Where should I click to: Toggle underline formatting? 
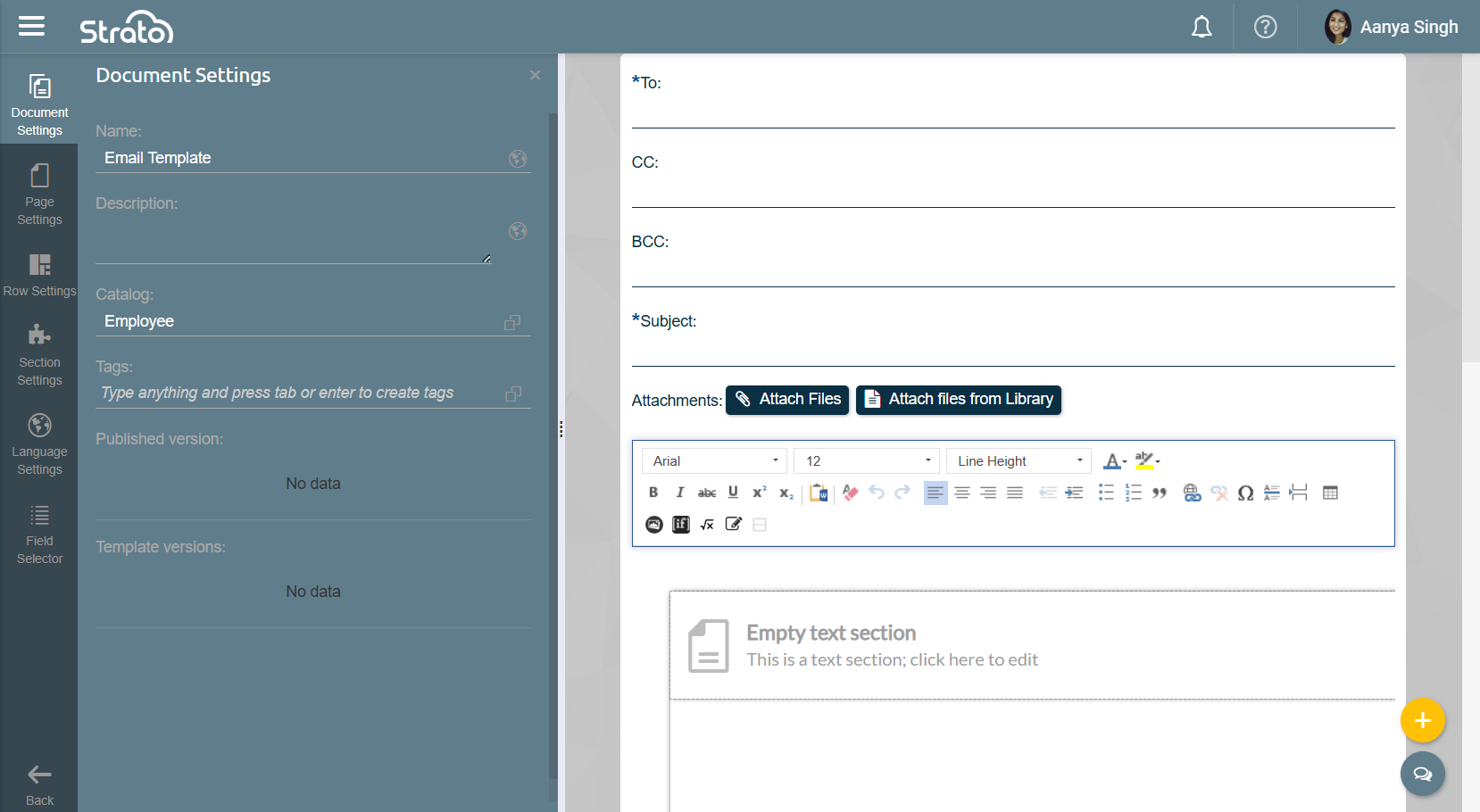point(733,493)
